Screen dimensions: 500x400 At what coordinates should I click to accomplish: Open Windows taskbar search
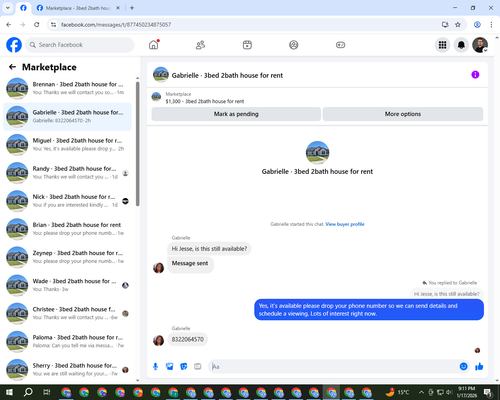click(x=28, y=392)
